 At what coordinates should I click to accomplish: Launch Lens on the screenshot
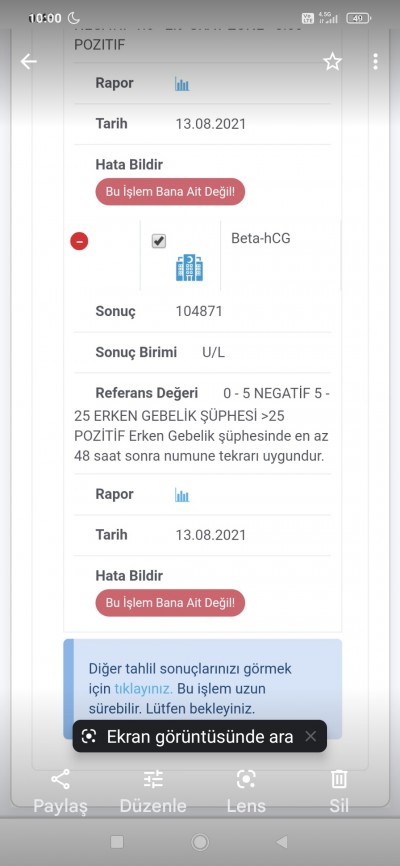pyautogui.click(x=246, y=791)
